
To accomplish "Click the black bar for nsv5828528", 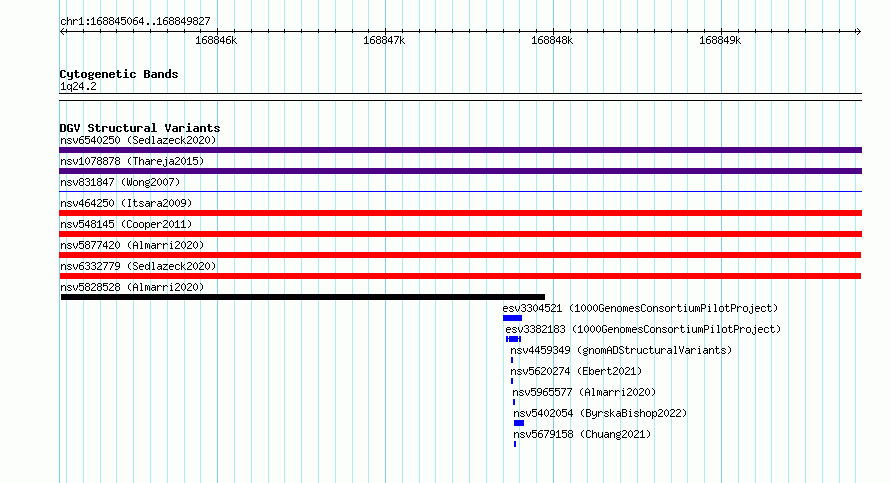I will pos(303,297).
